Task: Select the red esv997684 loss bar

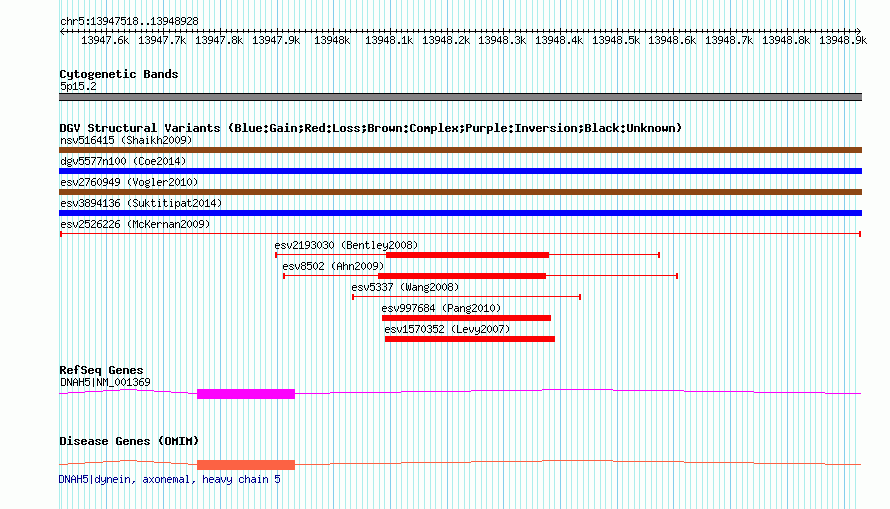Action: (466, 318)
